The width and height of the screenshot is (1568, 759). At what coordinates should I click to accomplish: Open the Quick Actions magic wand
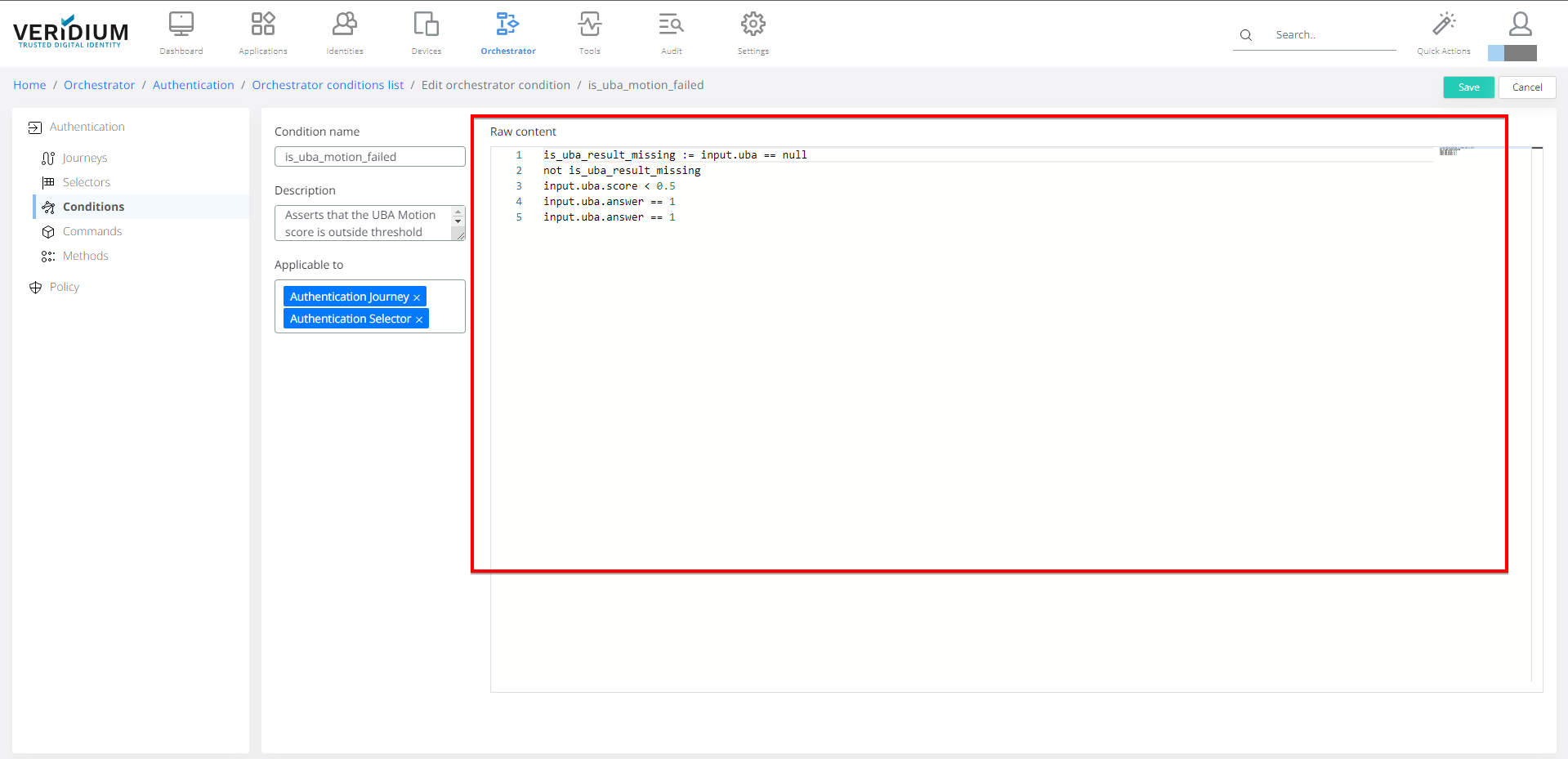point(1443,25)
